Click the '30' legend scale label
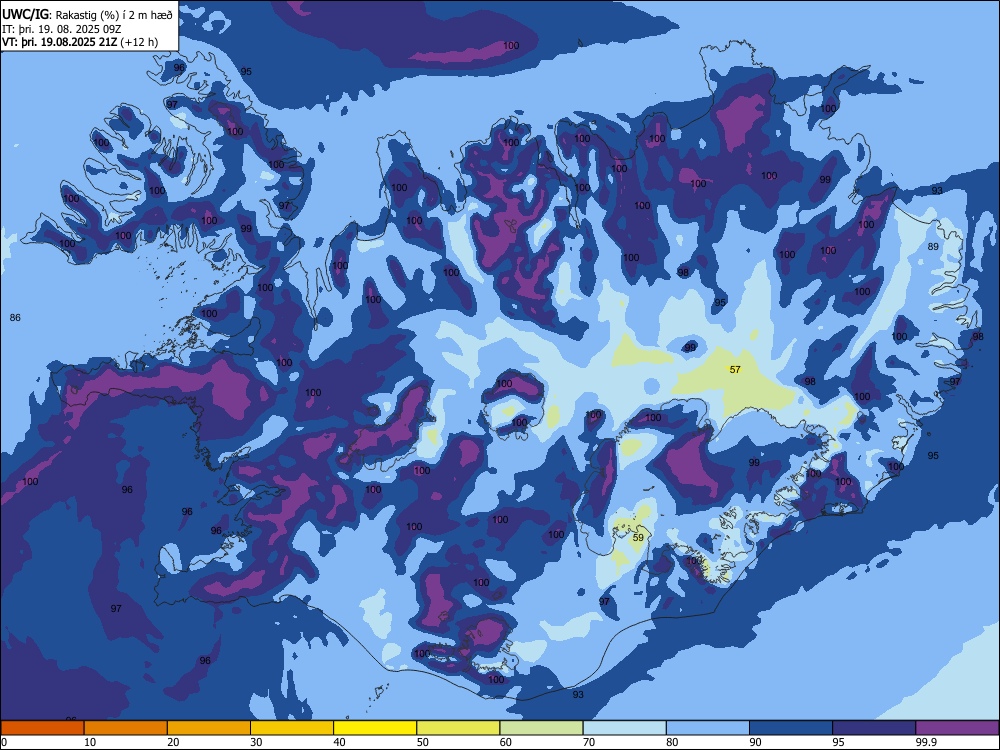The height and width of the screenshot is (750, 1000). click(x=256, y=742)
